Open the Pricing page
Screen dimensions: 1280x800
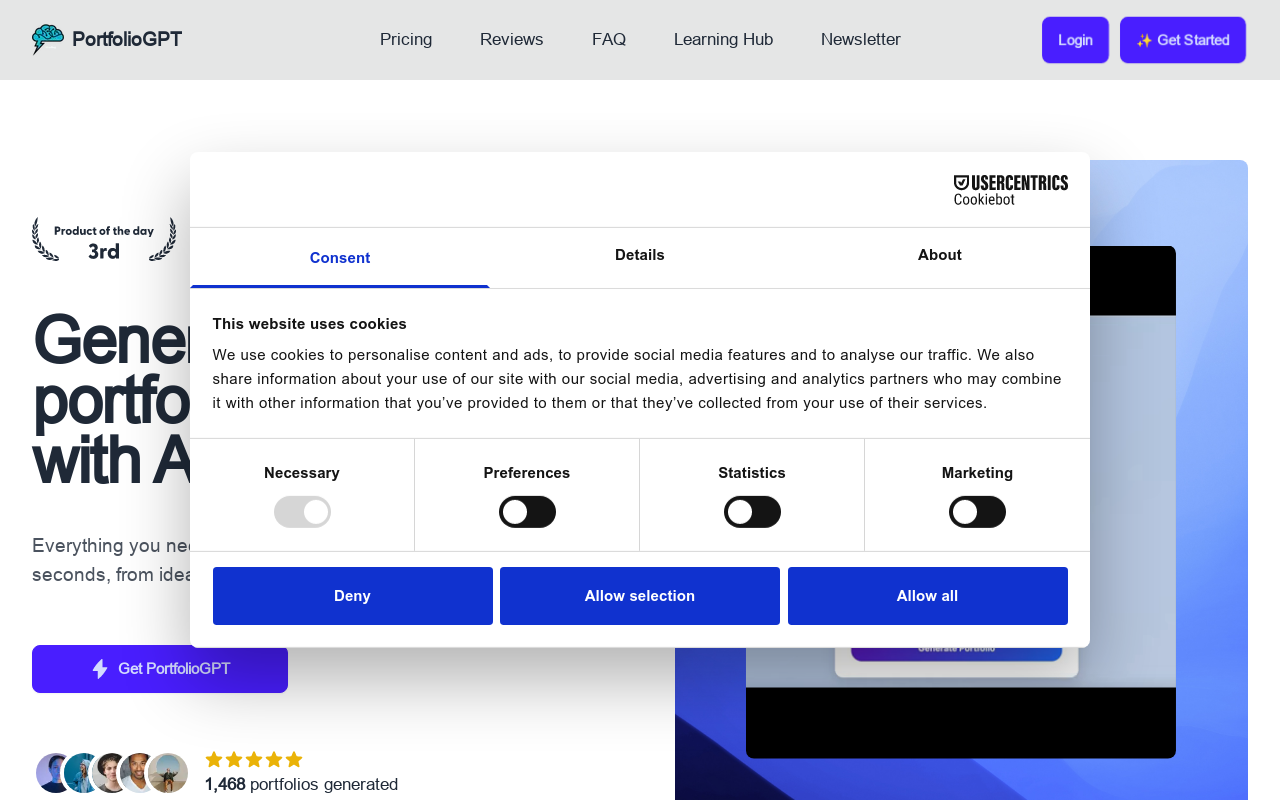pos(406,39)
